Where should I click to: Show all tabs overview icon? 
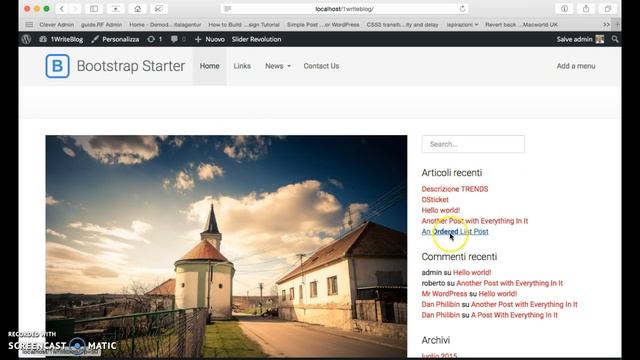point(608,9)
